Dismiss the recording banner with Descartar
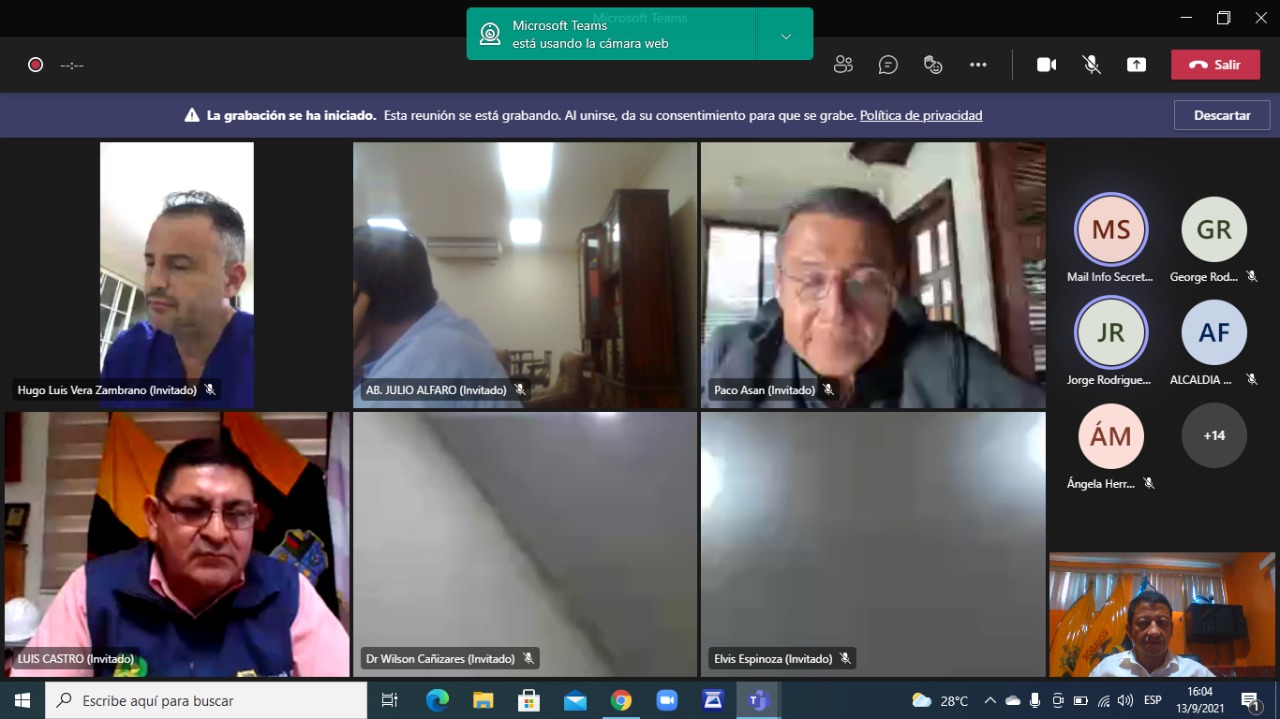This screenshot has width=1280, height=719. coord(1222,115)
